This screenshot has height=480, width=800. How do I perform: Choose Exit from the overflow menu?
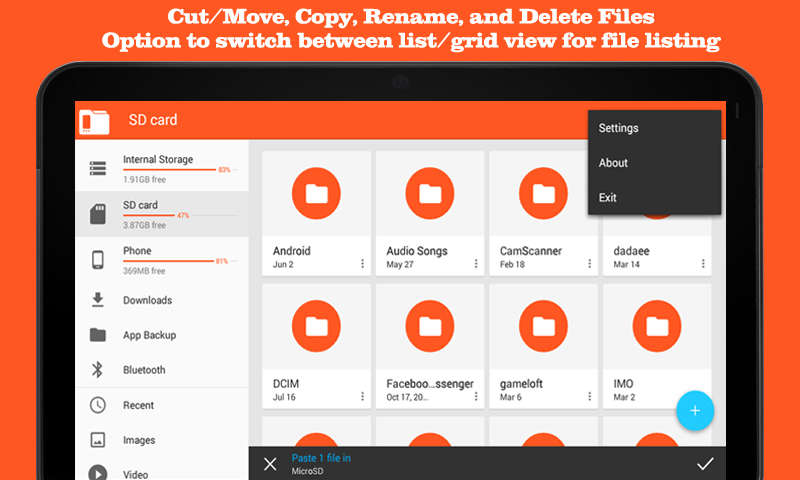click(608, 198)
